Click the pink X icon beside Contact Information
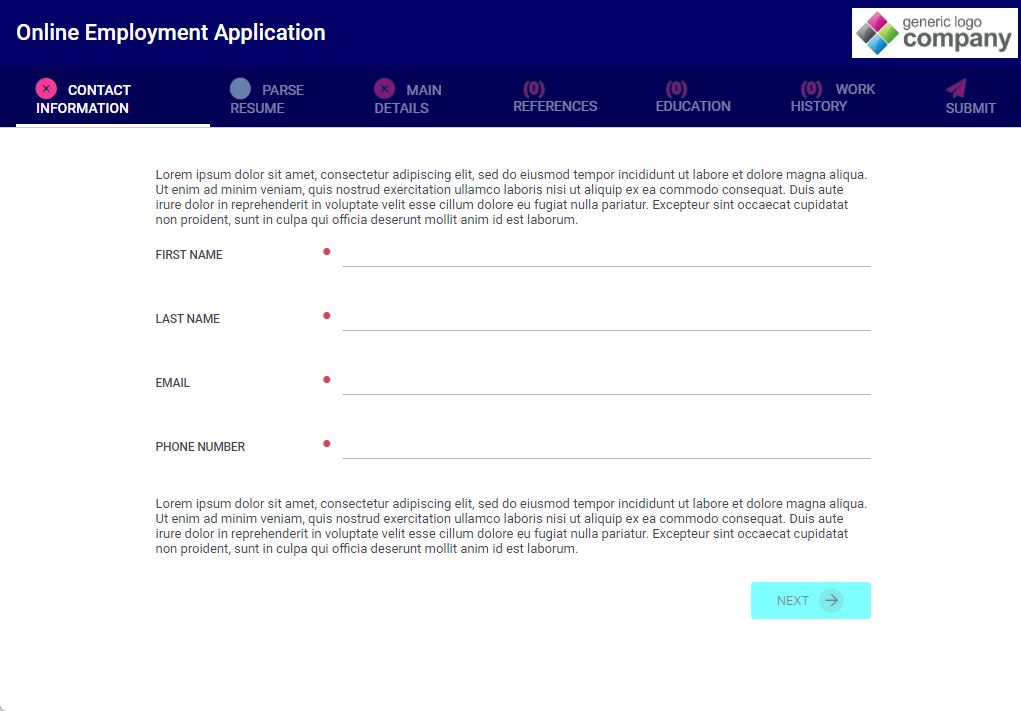Screen dimensions: 1021x711 pos(46,88)
